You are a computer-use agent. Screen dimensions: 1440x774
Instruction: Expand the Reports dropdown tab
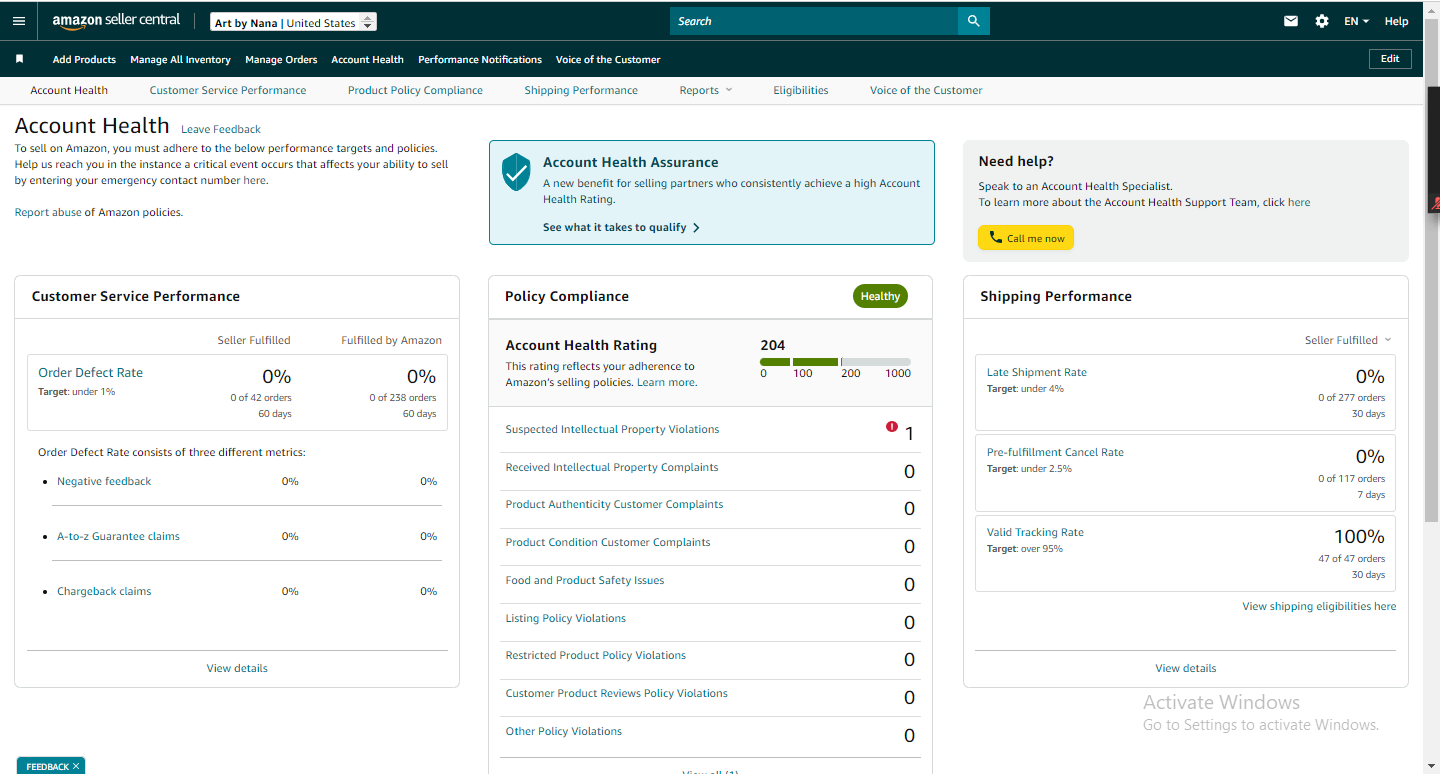click(706, 90)
